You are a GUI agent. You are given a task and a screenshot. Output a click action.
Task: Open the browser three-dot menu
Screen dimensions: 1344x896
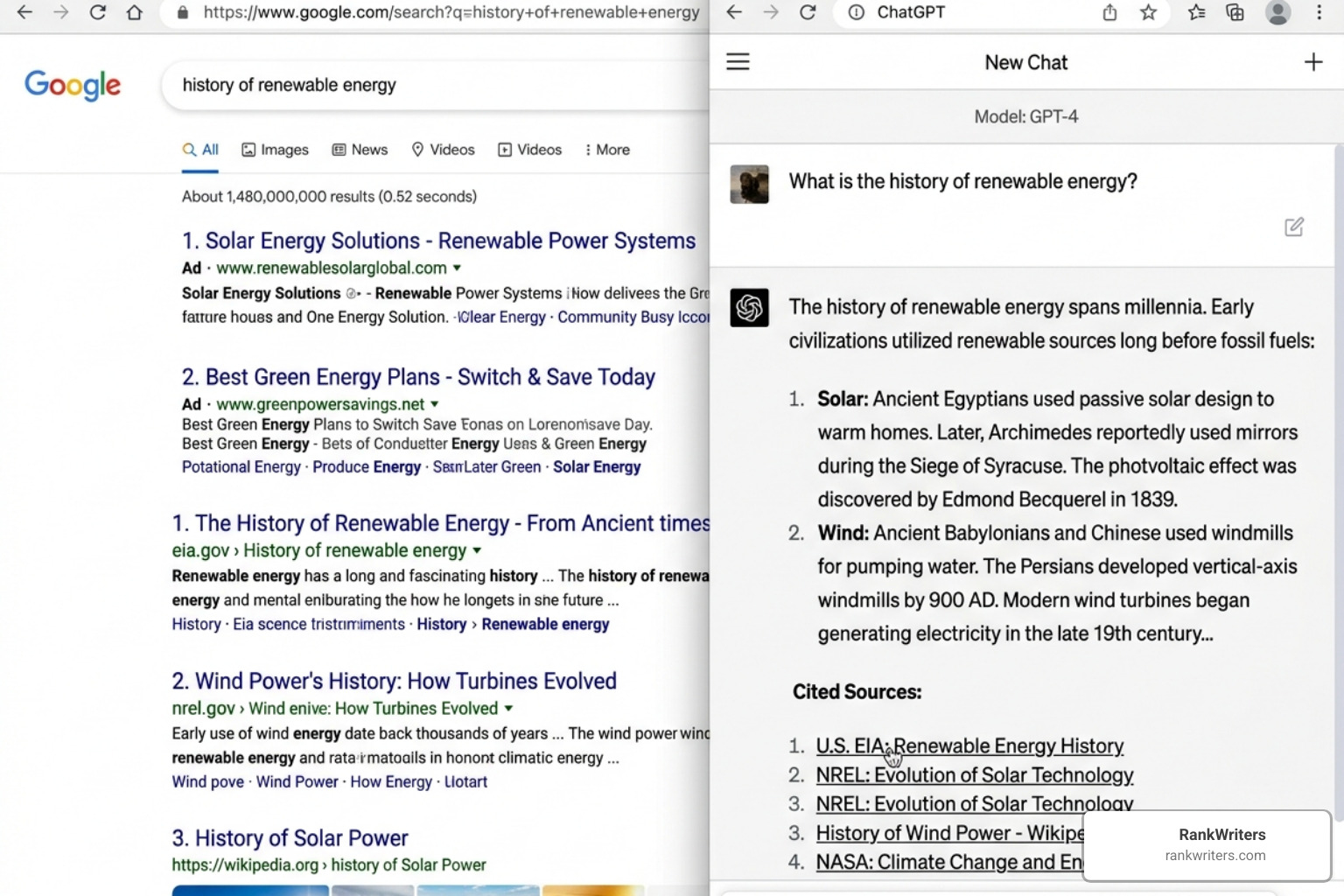(x=1319, y=12)
